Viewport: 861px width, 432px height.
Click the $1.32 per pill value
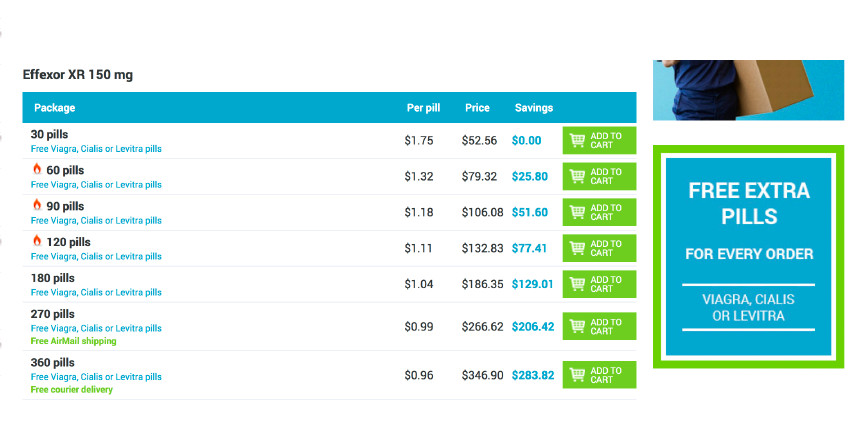click(x=419, y=177)
